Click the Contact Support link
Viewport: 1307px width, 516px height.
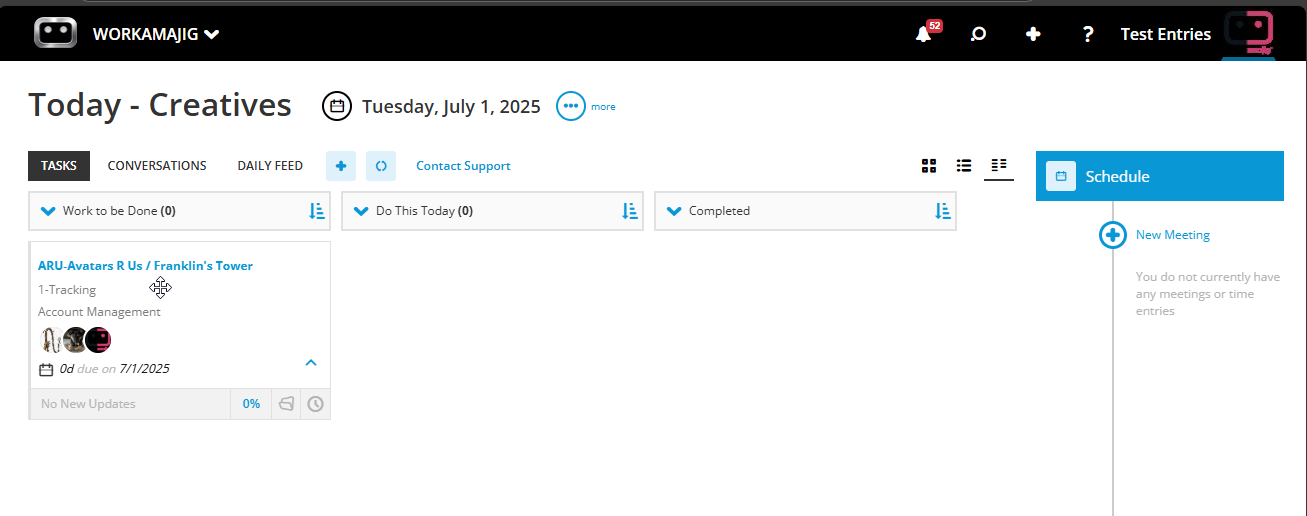coord(463,166)
